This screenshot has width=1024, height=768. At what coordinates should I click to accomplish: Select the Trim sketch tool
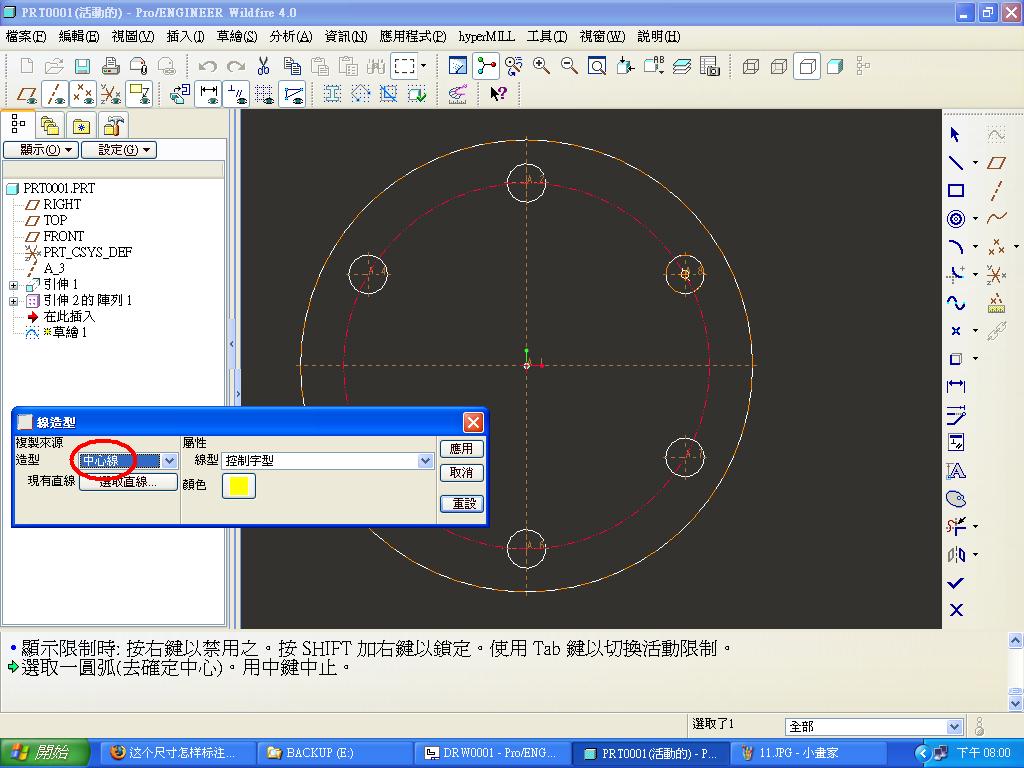[x=955, y=526]
